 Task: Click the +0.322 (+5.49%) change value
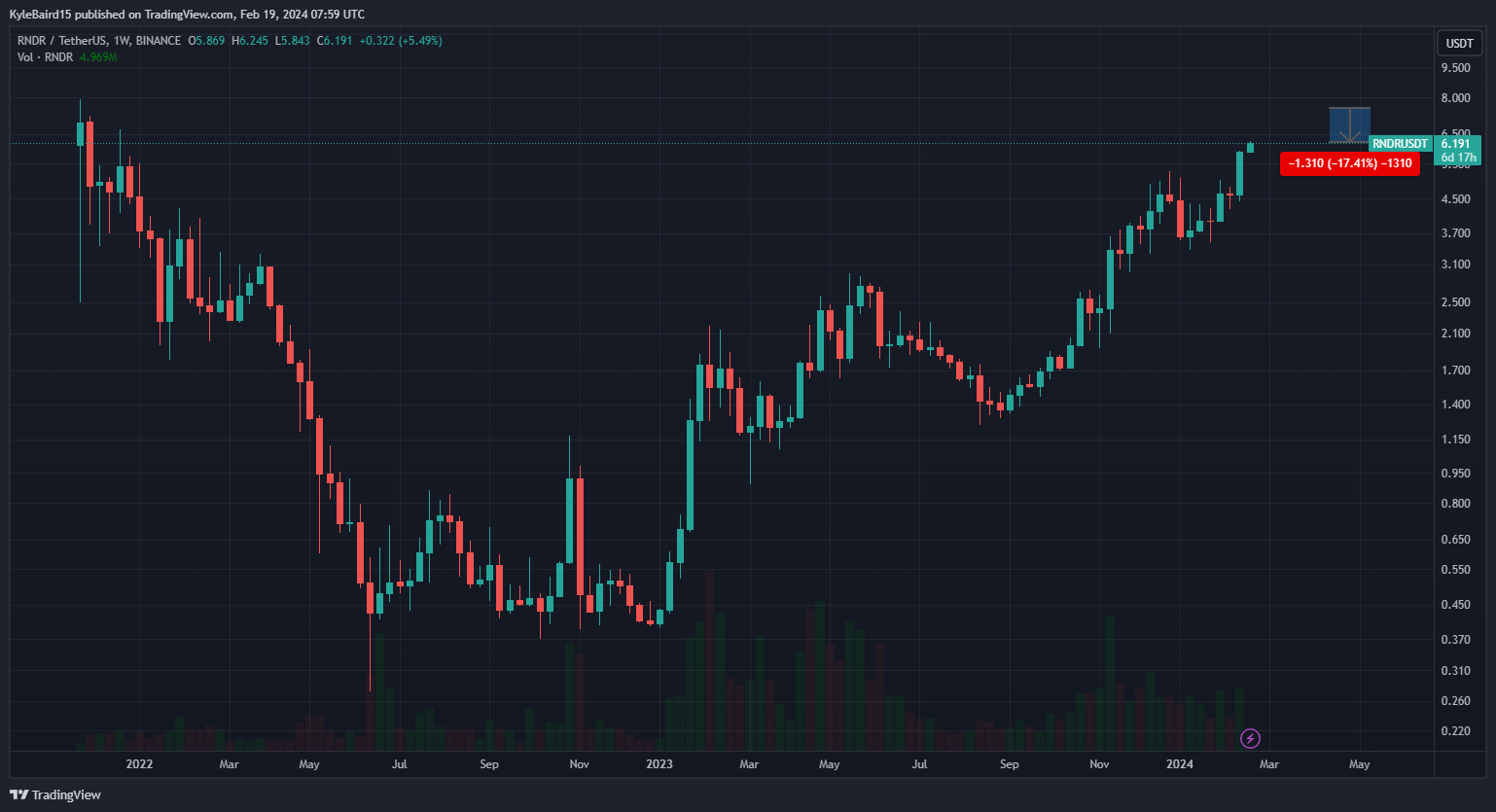401,41
